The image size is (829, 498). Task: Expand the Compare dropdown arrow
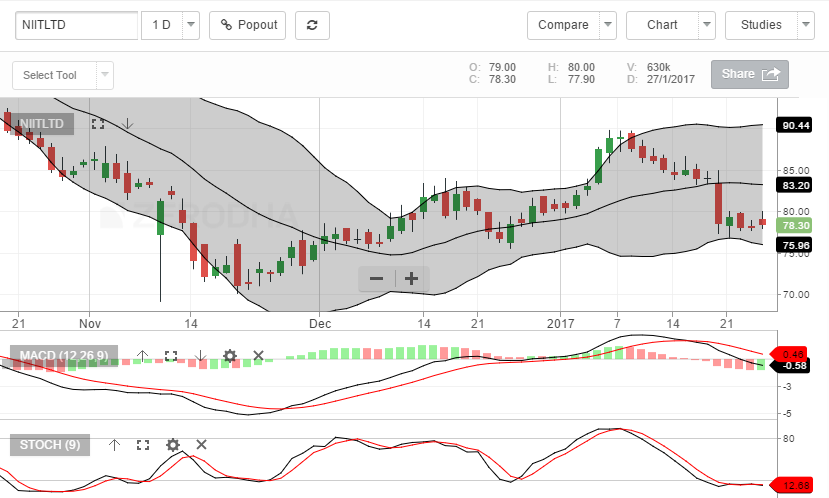pyautogui.click(x=608, y=25)
